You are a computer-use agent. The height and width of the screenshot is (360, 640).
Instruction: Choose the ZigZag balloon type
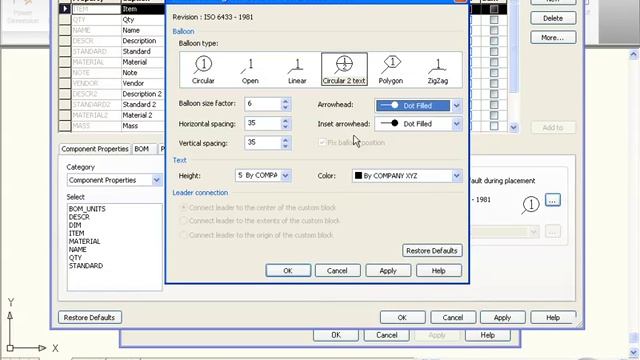438,69
